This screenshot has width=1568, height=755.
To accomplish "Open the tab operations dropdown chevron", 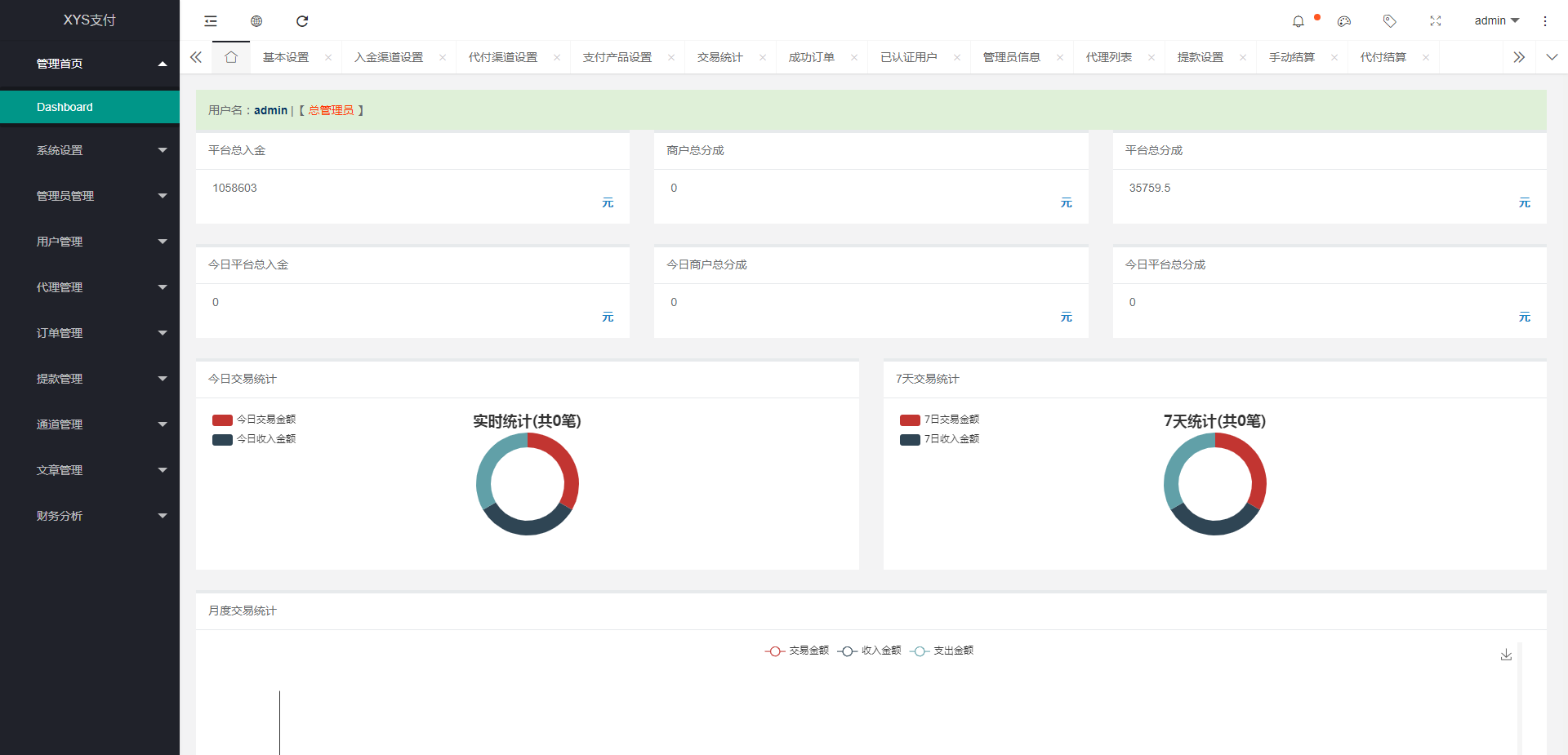I will 1552,57.
